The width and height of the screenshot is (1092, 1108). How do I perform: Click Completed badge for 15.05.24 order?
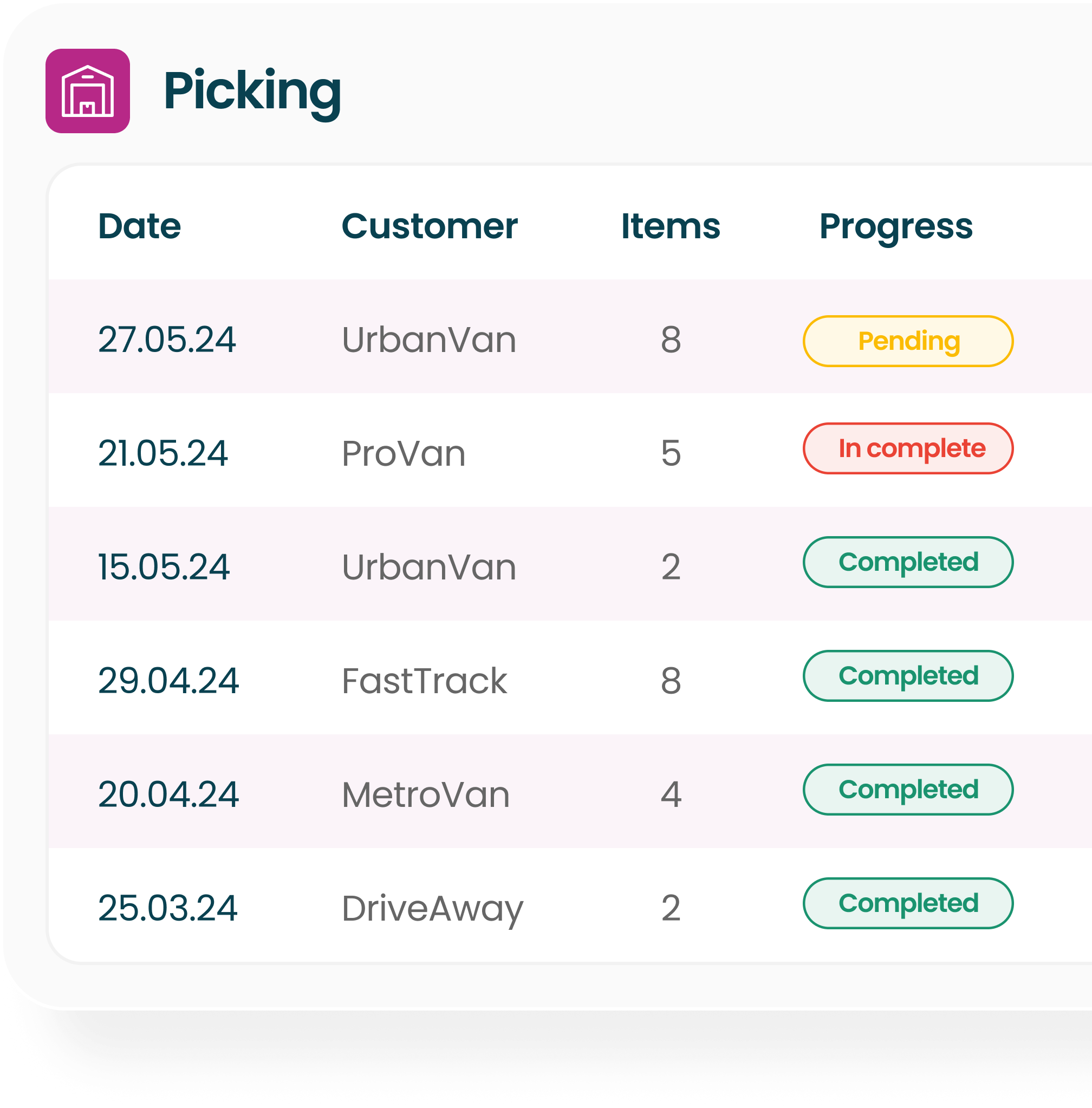(908, 562)
